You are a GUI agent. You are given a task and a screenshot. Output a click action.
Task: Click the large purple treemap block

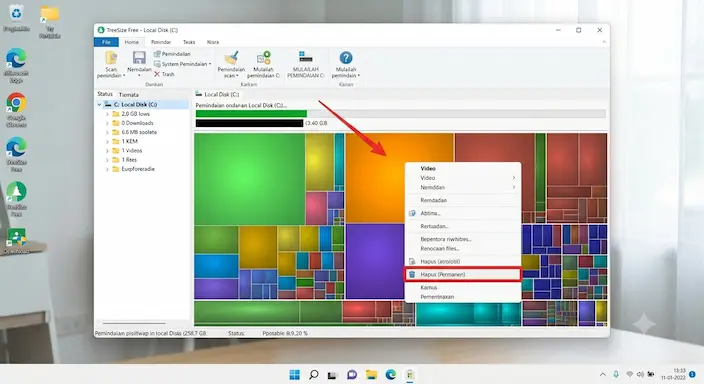tap(375, 261)
